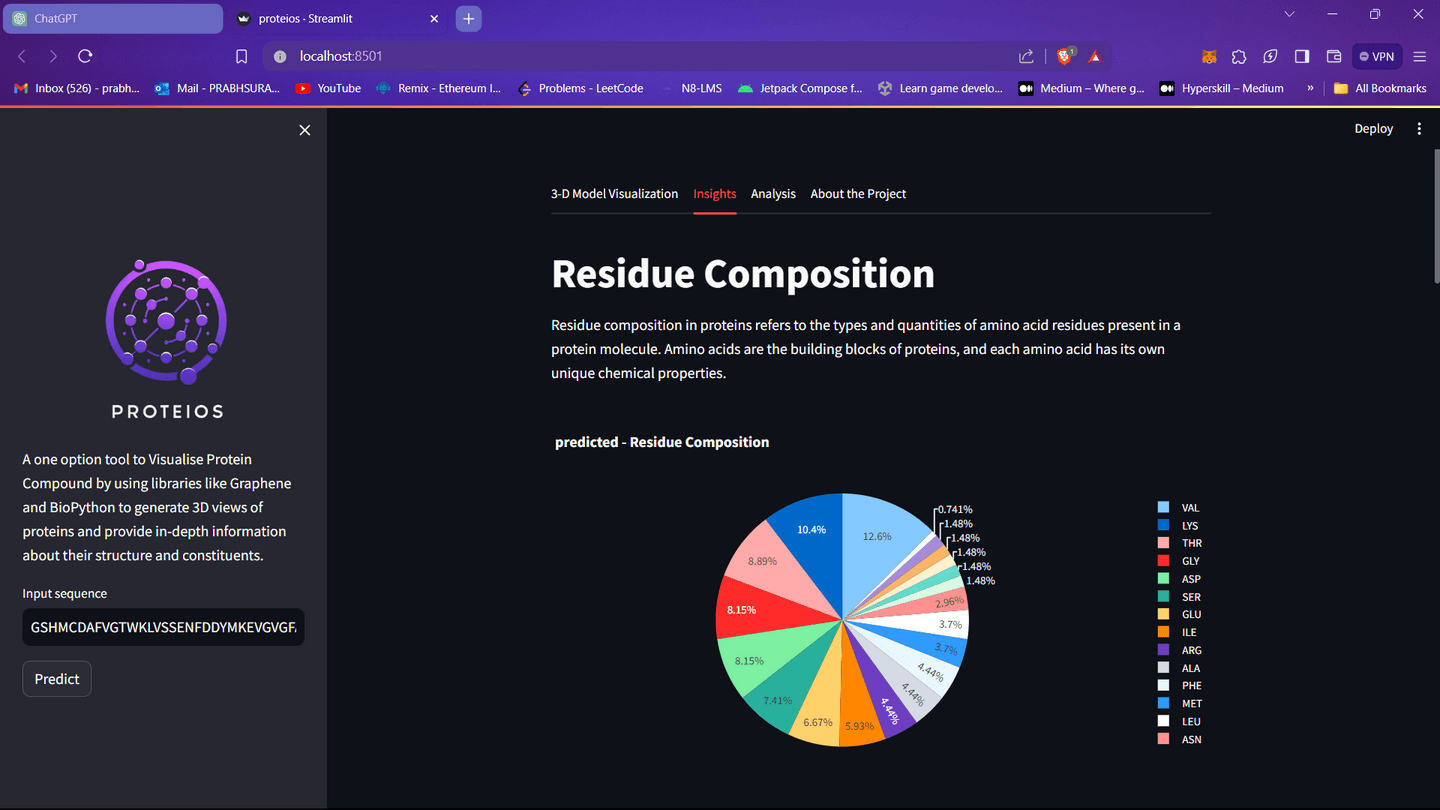The image size is (1440, 810).
Task: Click the browser forward arrow
Action: coord(53,57)
